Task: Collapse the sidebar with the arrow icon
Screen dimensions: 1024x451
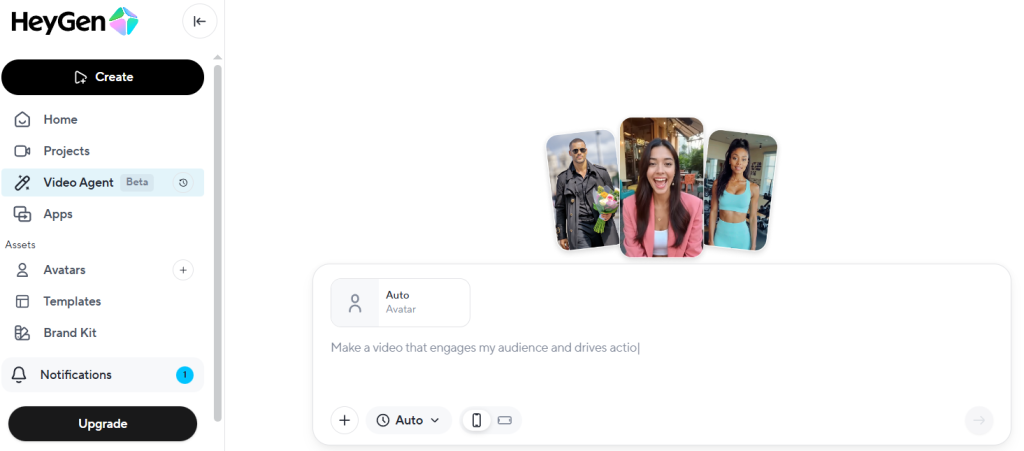Action: click(x=199, y=21)
